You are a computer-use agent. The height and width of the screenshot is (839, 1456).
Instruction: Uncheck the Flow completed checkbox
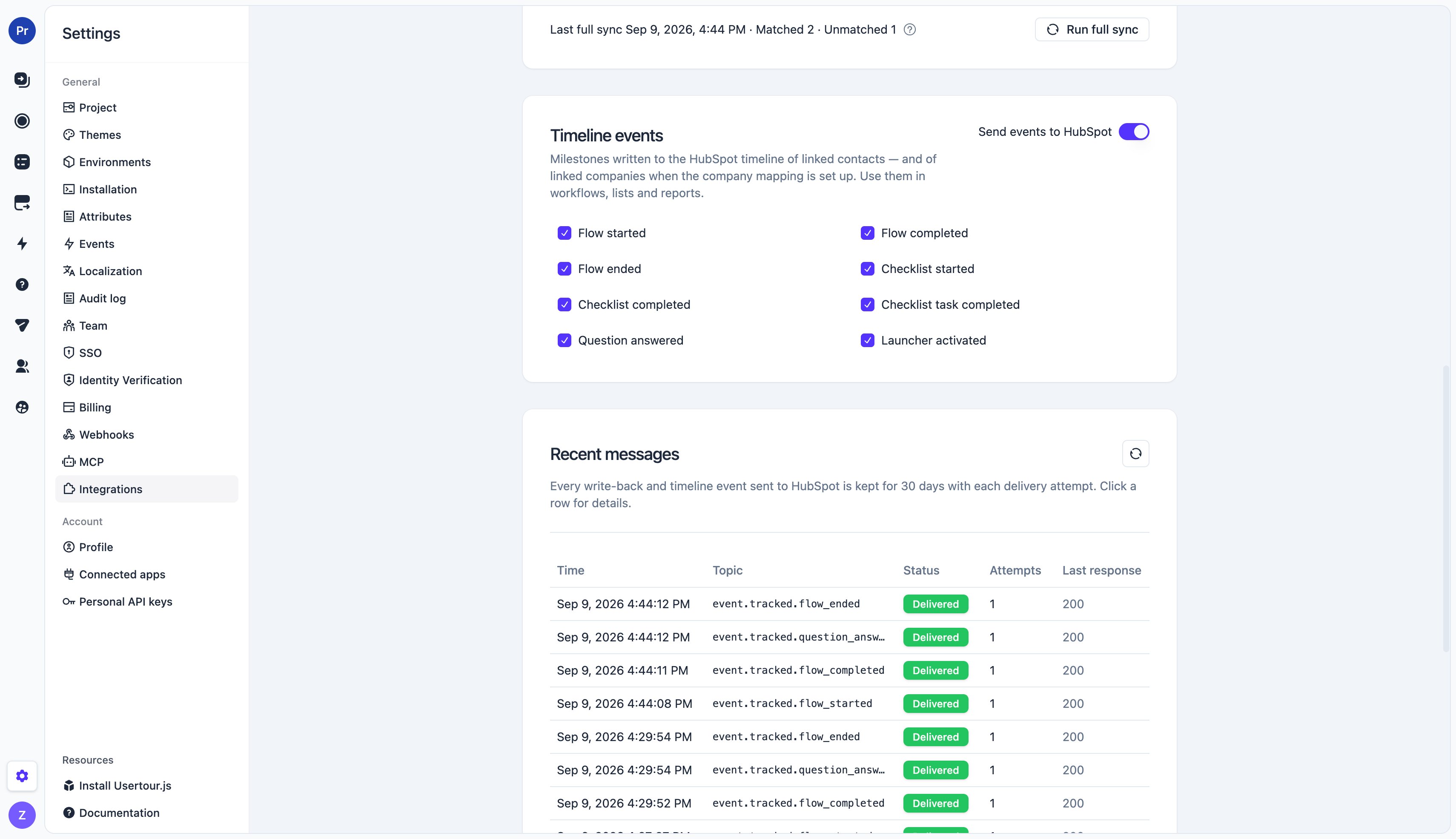click(867, 233)
